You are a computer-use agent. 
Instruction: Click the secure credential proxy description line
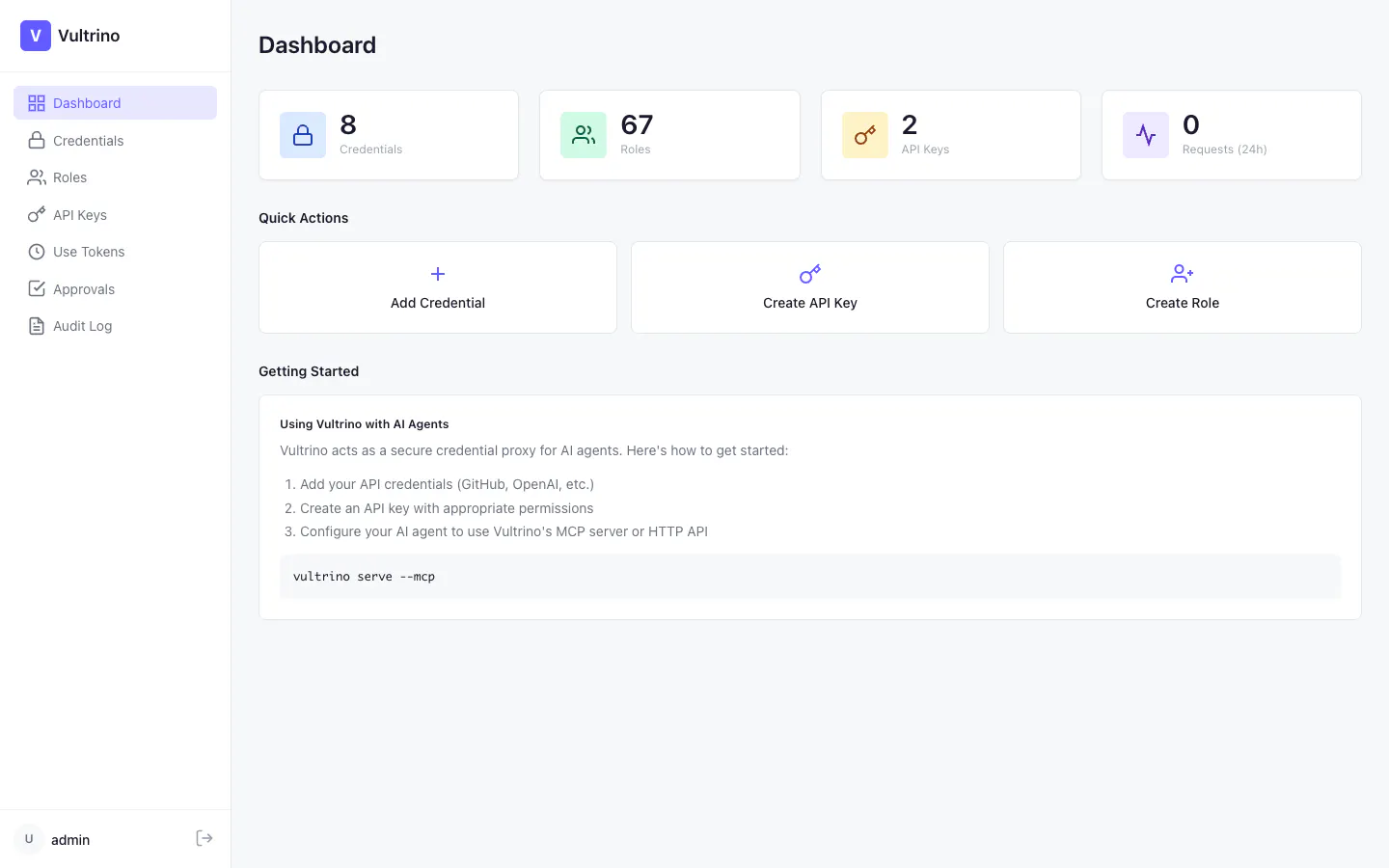533,450
